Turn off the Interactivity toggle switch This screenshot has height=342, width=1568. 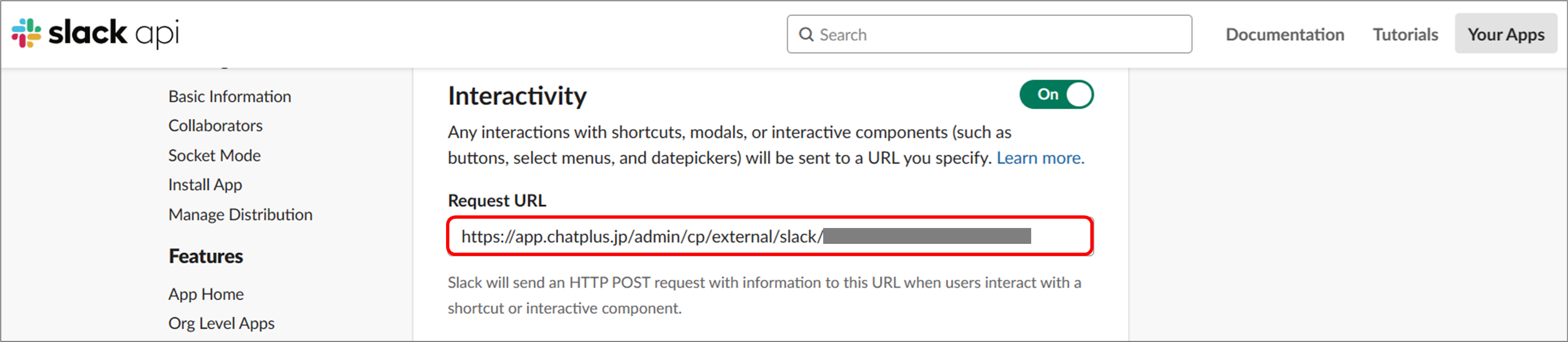click(1056, 94)
